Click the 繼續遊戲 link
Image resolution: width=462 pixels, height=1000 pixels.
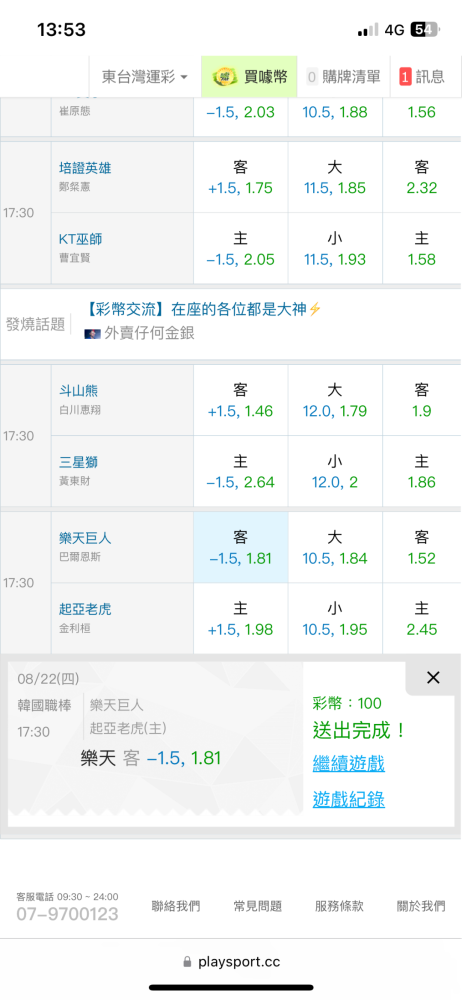pos(348,763)
